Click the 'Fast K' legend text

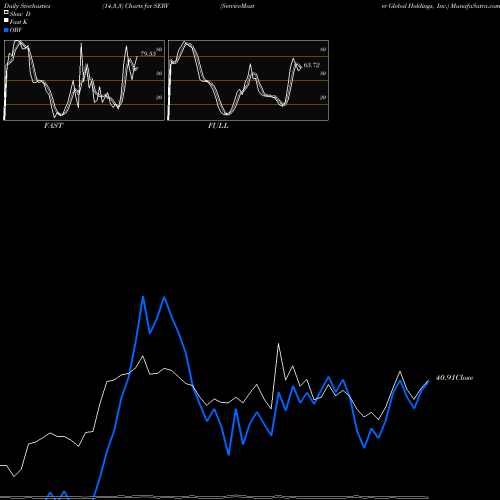pos(19,22)
